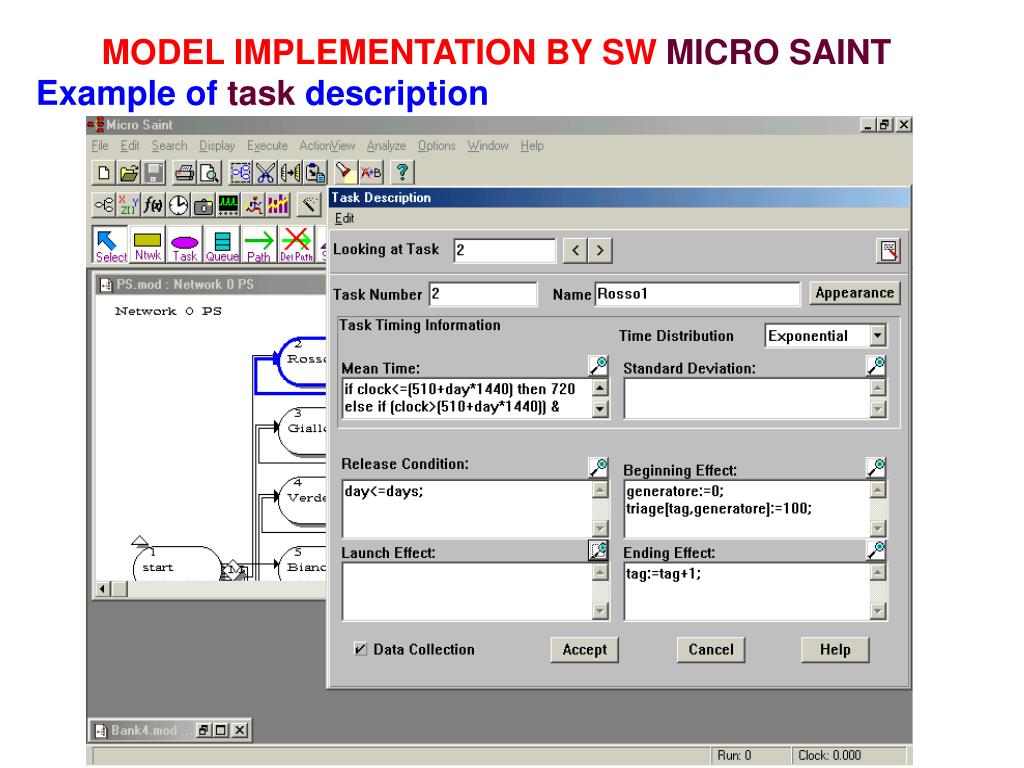Go to previous task with left arrow
Viewport: 1024px width, 768px height.
point(575,250)
